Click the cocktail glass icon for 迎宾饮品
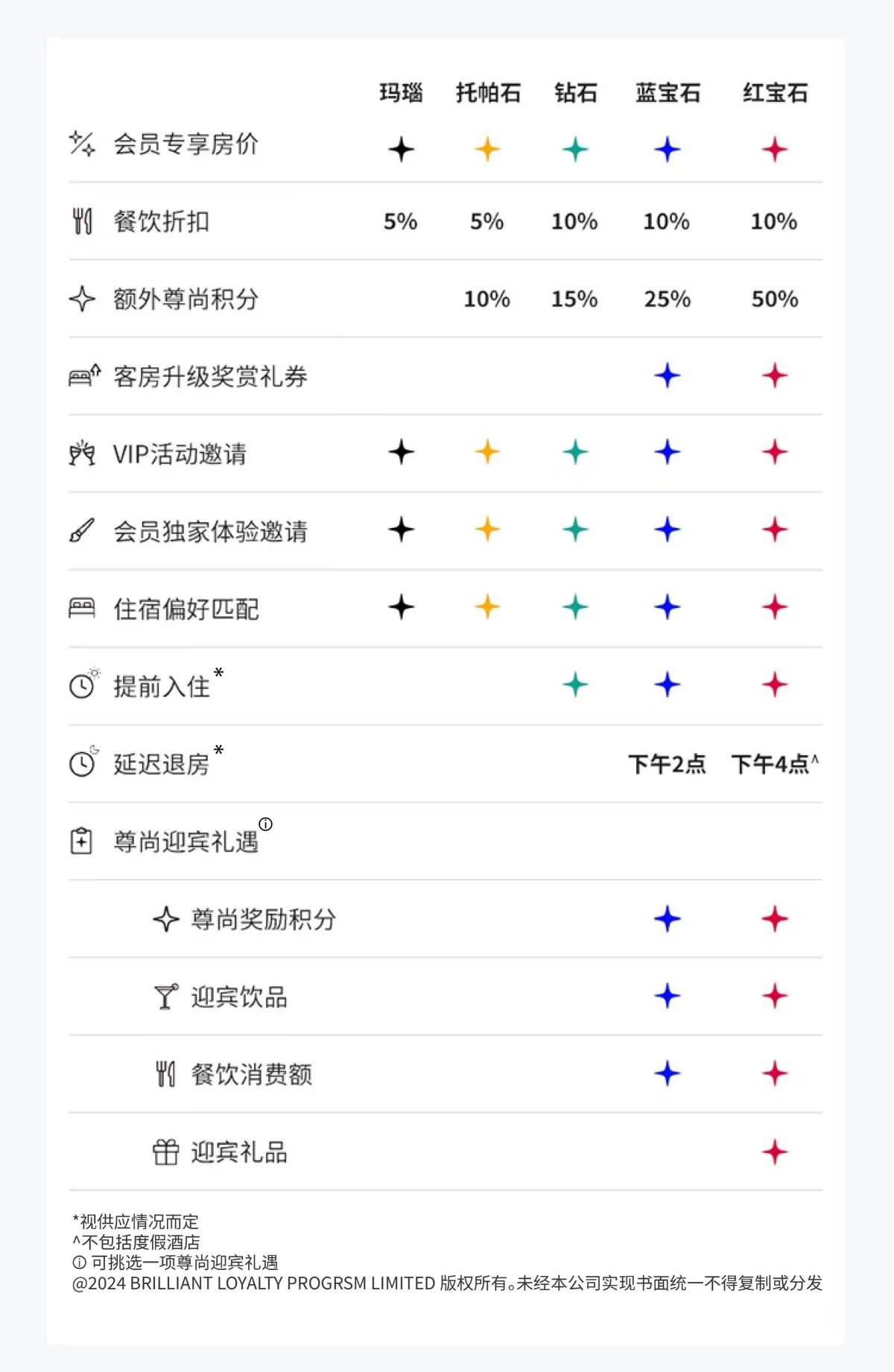Screen dimensions: 894x1372 pyautogui.click(x=166, y=997)
